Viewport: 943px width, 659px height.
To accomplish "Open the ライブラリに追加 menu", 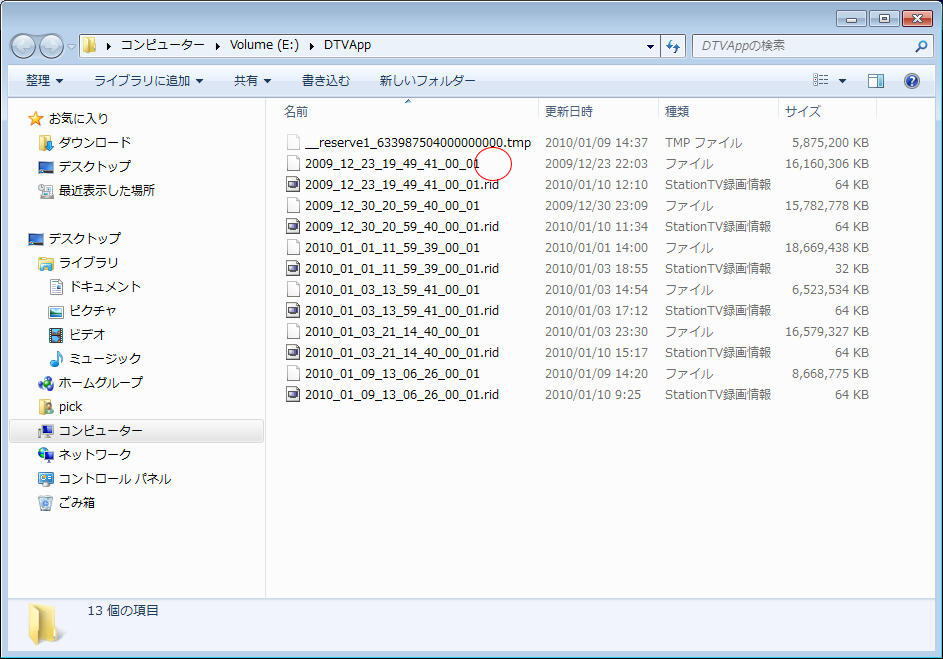I will point(149,81).
